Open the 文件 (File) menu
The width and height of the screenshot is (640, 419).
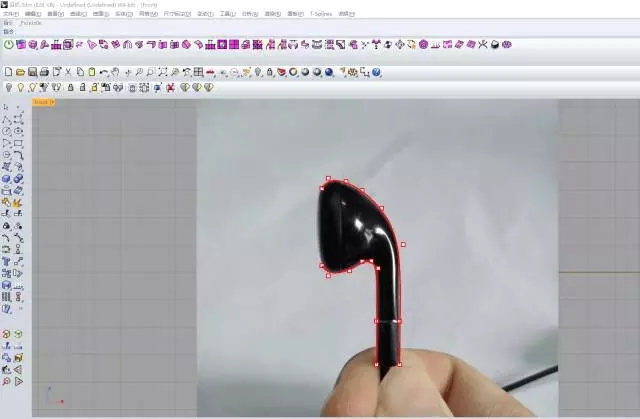click(x=11, y=14)
